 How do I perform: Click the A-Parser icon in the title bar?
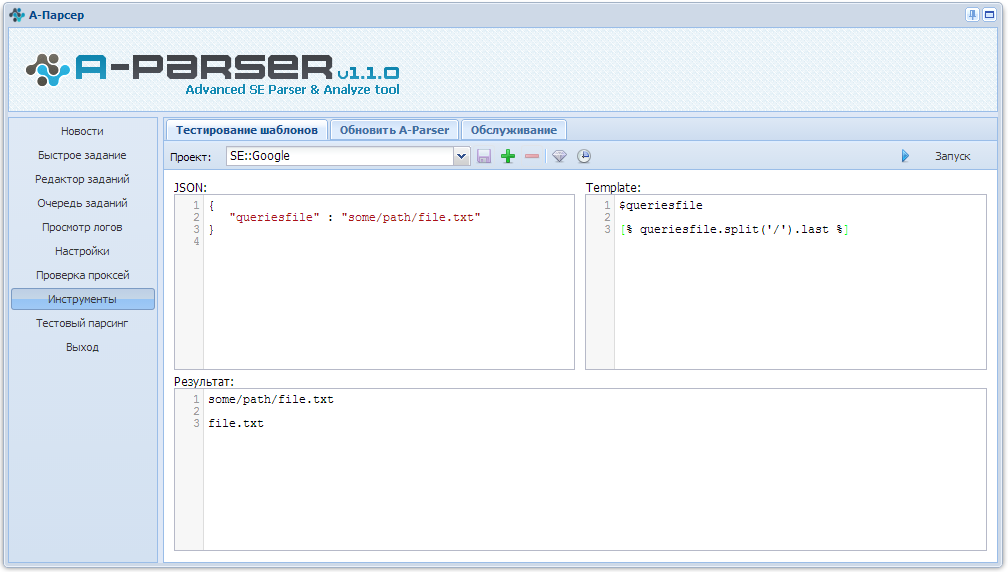[x=17, y=15]
